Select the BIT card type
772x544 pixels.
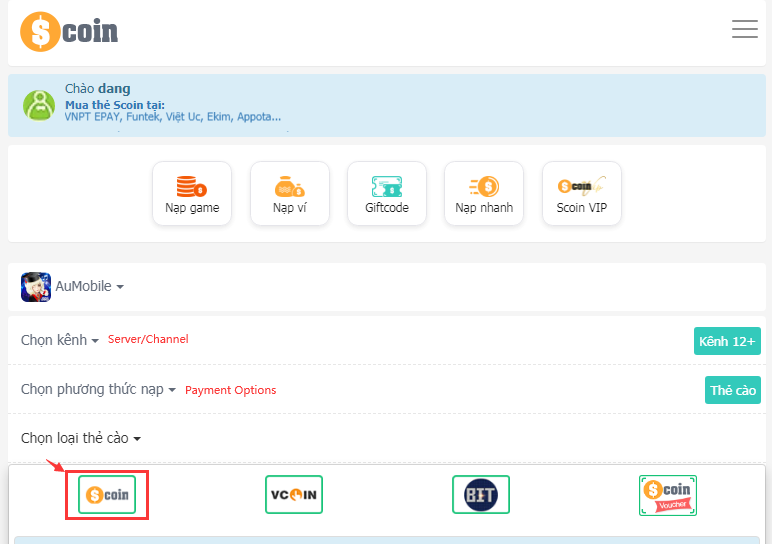pos(481,495)
